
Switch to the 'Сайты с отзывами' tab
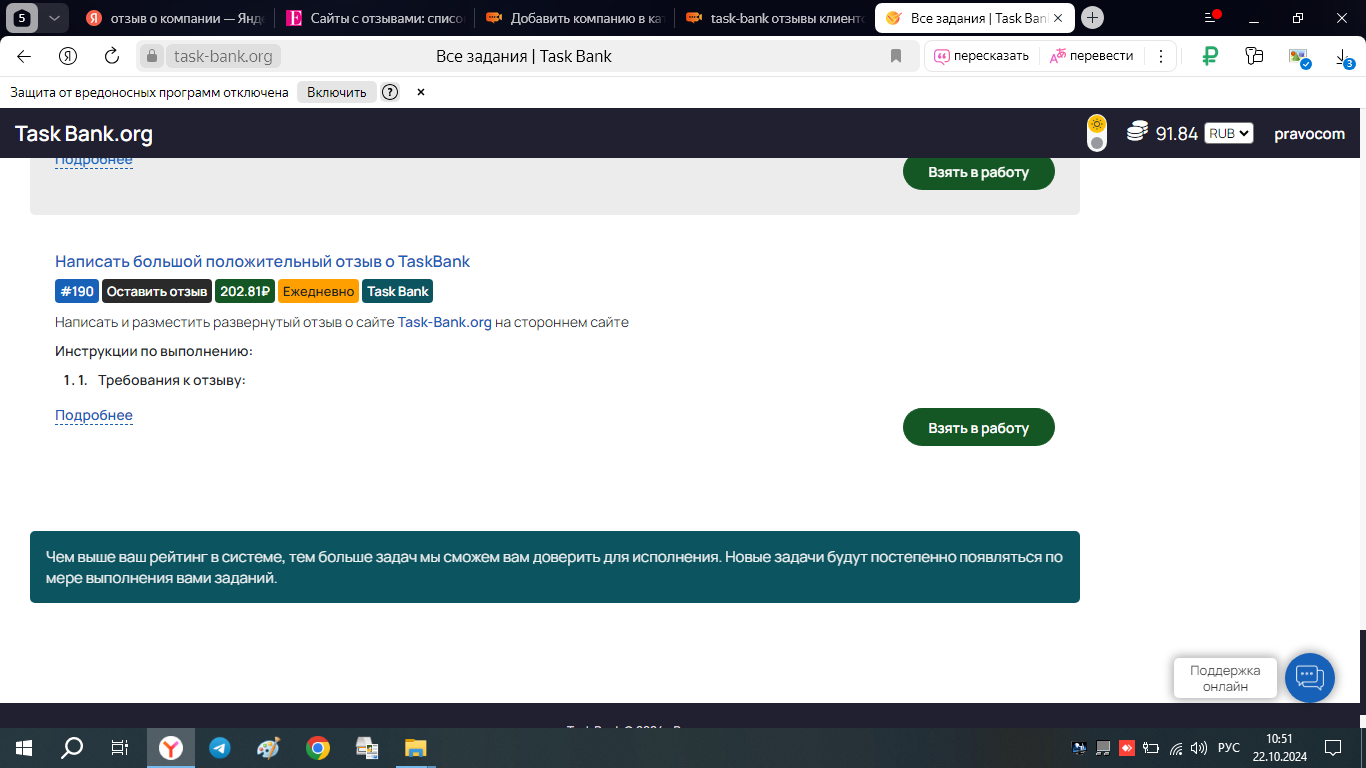(x=374, y=18)
